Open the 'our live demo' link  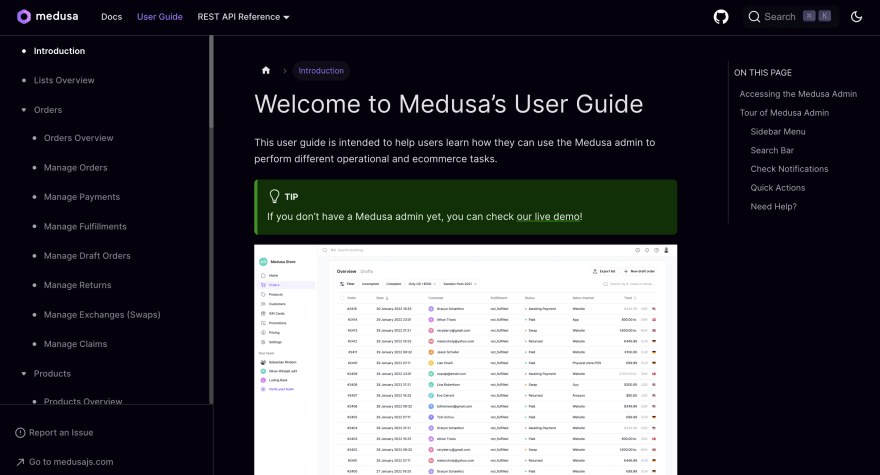(548, 217)
